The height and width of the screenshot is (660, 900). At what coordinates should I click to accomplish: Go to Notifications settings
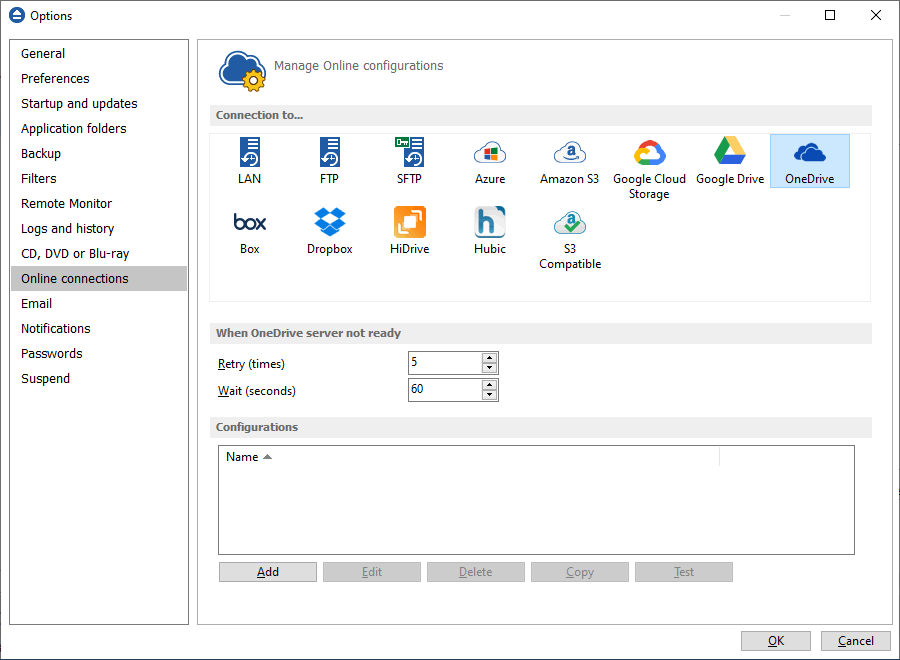click(99, 329)
